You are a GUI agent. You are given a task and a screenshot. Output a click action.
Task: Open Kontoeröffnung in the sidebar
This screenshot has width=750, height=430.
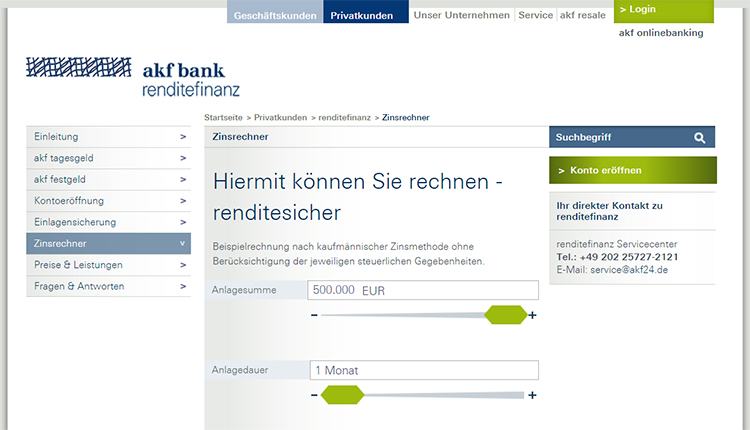(109, 201)
